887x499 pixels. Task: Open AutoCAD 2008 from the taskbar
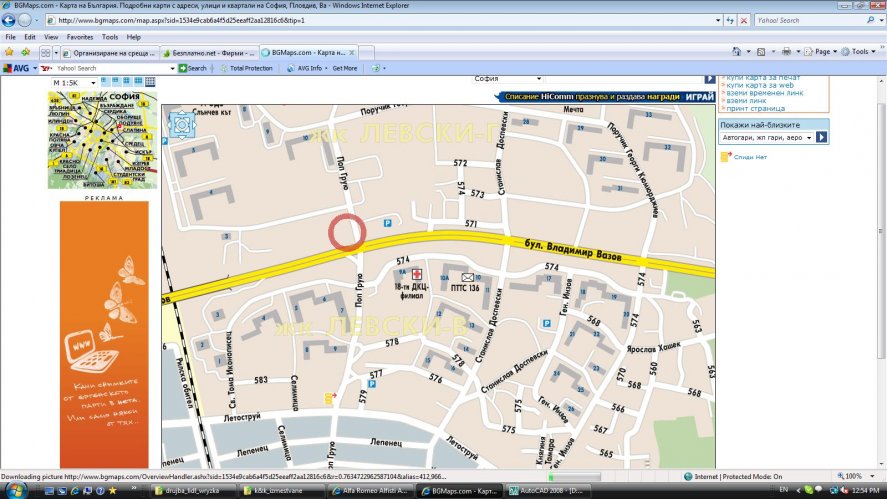coord(544,491)
